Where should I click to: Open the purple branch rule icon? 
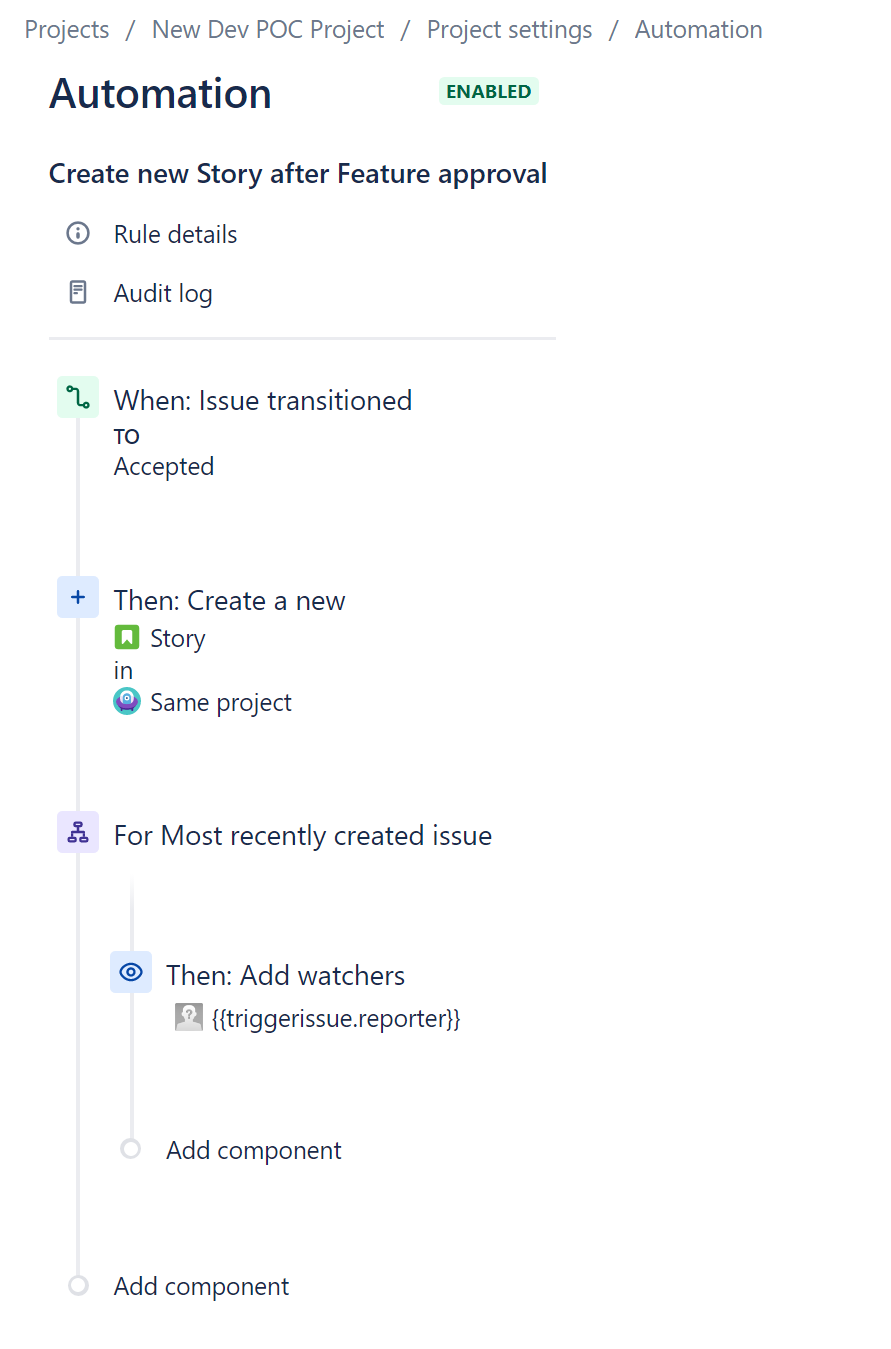pyautogui.click(x=77, y=831)
